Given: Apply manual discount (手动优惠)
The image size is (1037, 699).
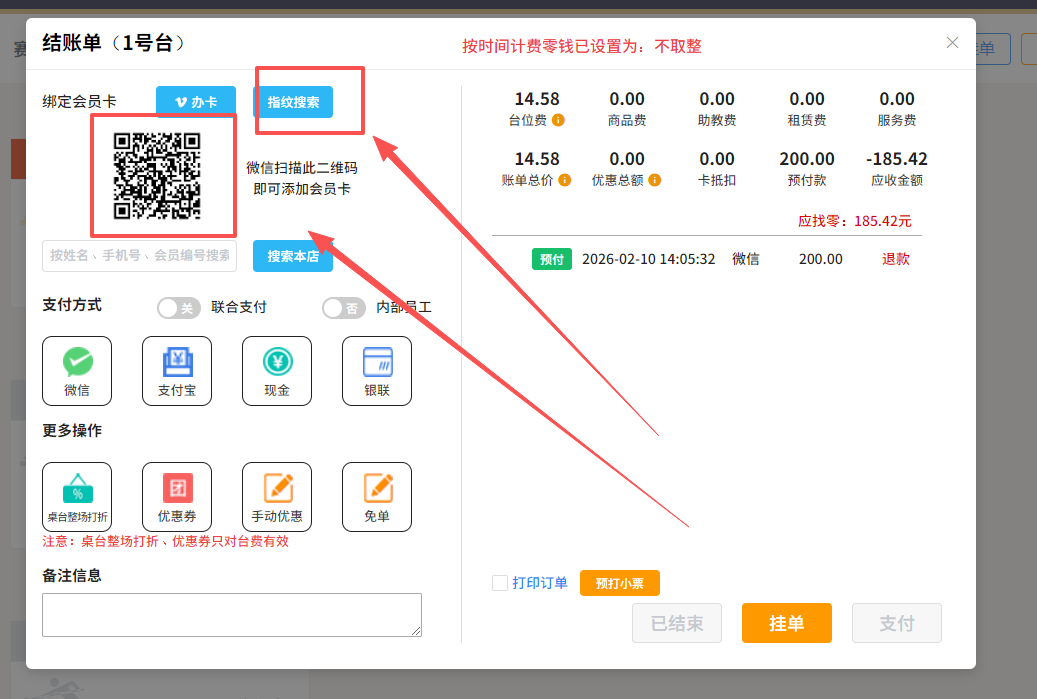Looking at the screenshot, I should coord(277,496).
